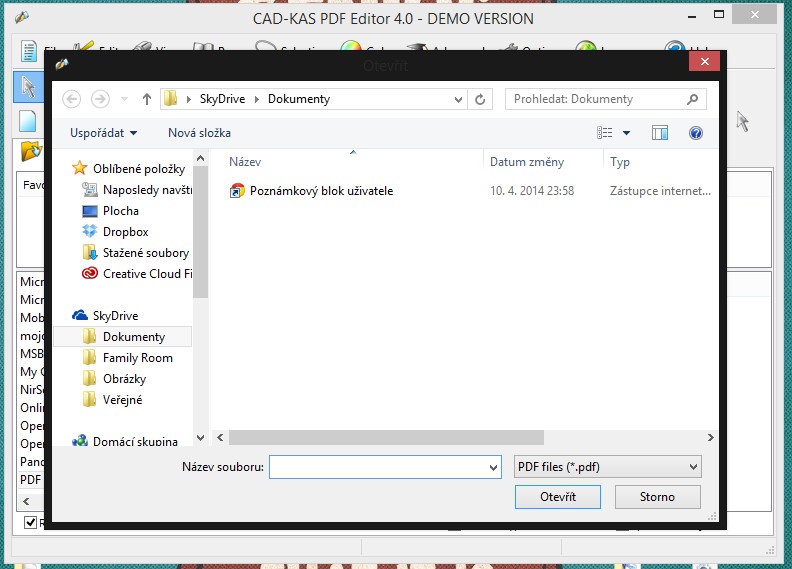The image size is (792, 569).
Task: Create a new folder with Nová složka
Action: point(200,133)
